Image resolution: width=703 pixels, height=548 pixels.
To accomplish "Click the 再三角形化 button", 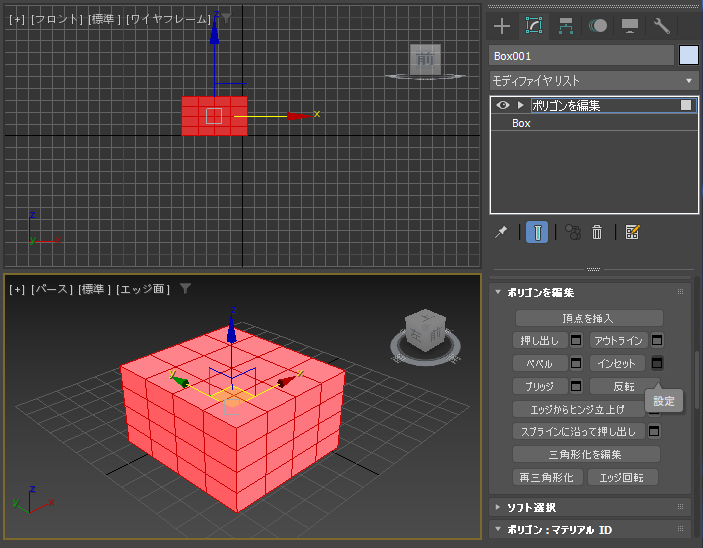I will click(x=547, y=477).
